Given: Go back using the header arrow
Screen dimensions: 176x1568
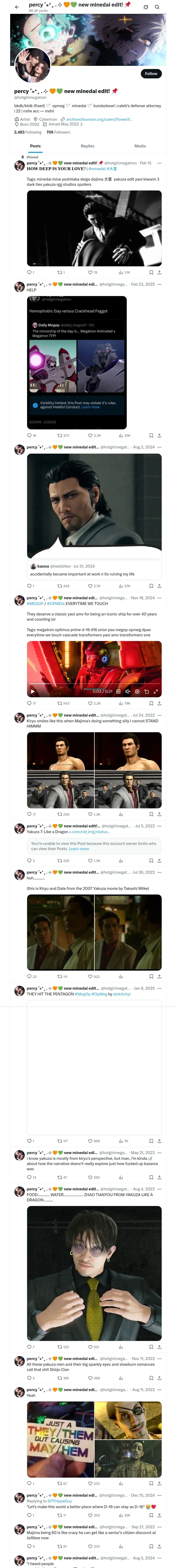Looking at the screenshot, I should [x=17, y=7].
